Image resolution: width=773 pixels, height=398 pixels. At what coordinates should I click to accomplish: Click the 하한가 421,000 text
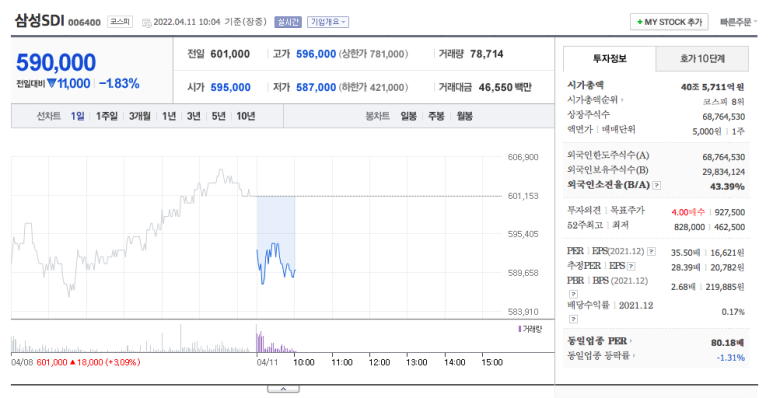[x=374, y=87]
